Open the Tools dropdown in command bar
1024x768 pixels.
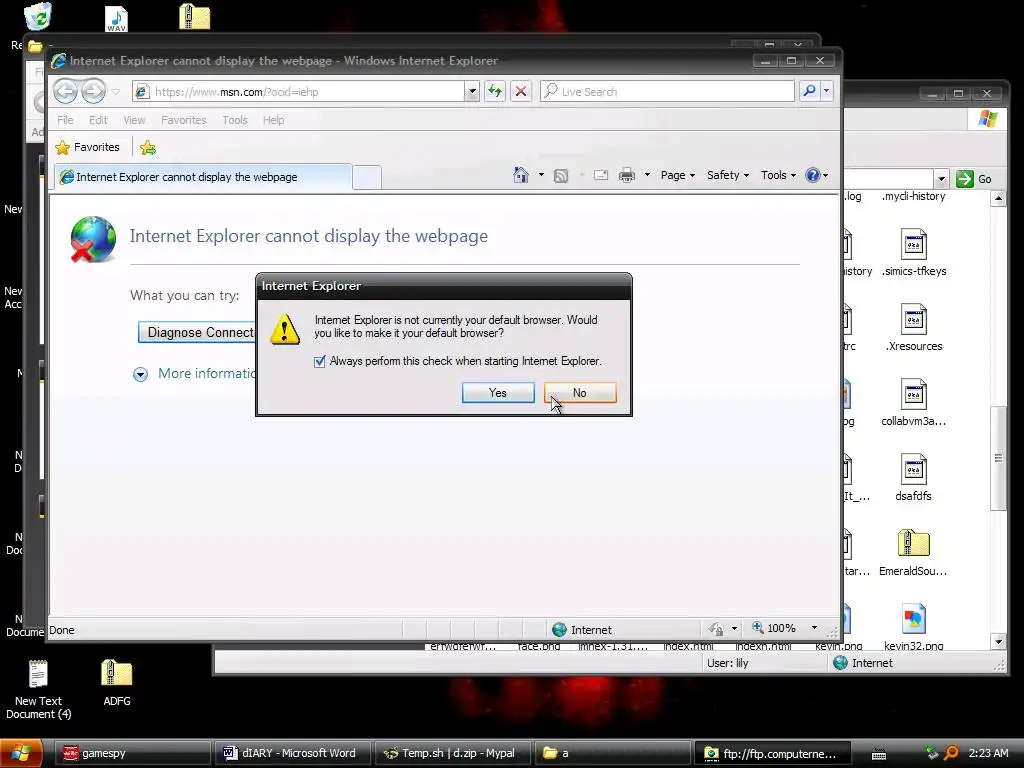tap(778, 175)
